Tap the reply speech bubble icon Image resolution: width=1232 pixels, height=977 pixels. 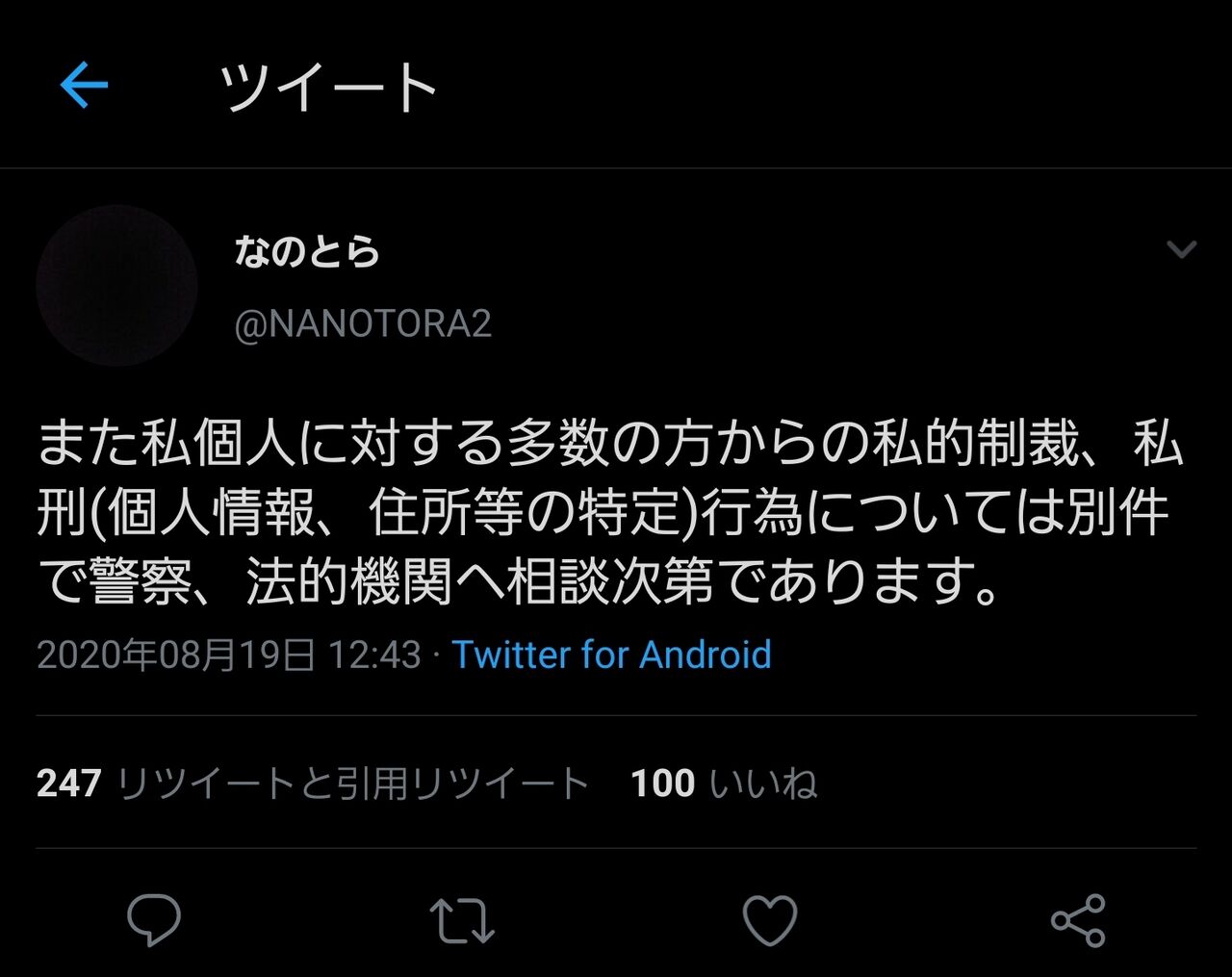click(154, 919)
